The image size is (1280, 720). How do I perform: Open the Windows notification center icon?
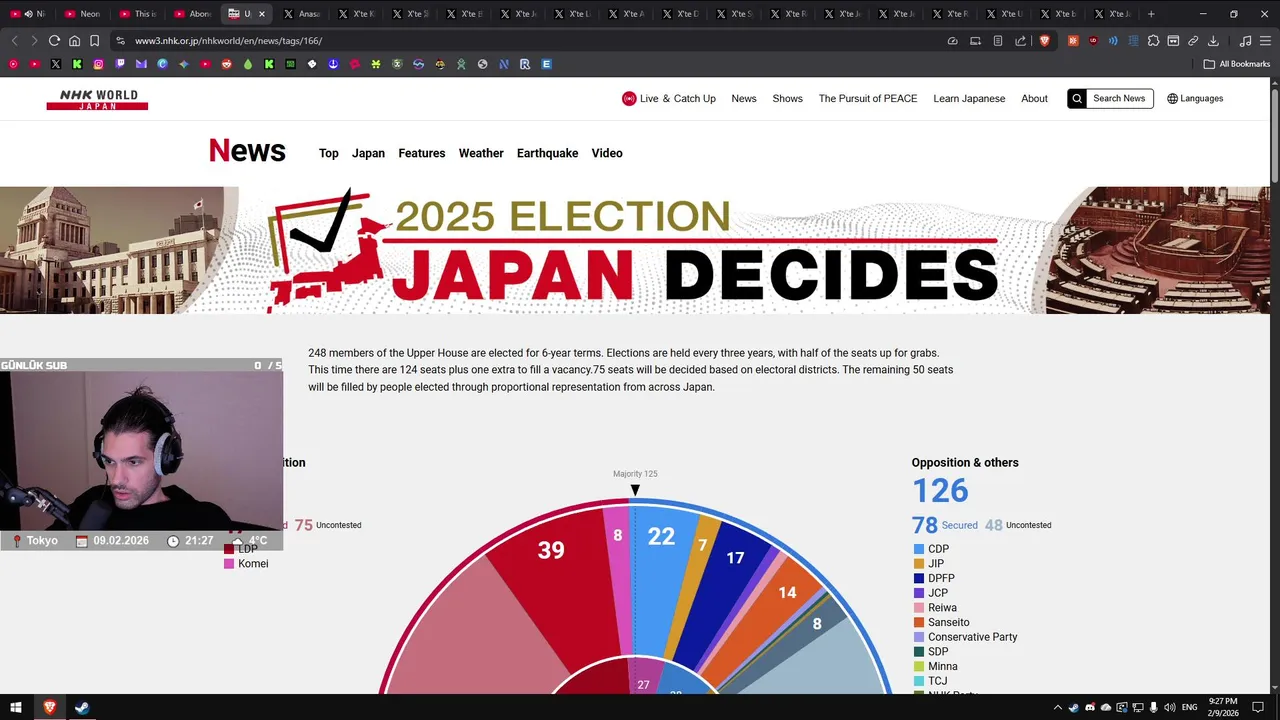pyautogui.click(x=1258, y=708)
